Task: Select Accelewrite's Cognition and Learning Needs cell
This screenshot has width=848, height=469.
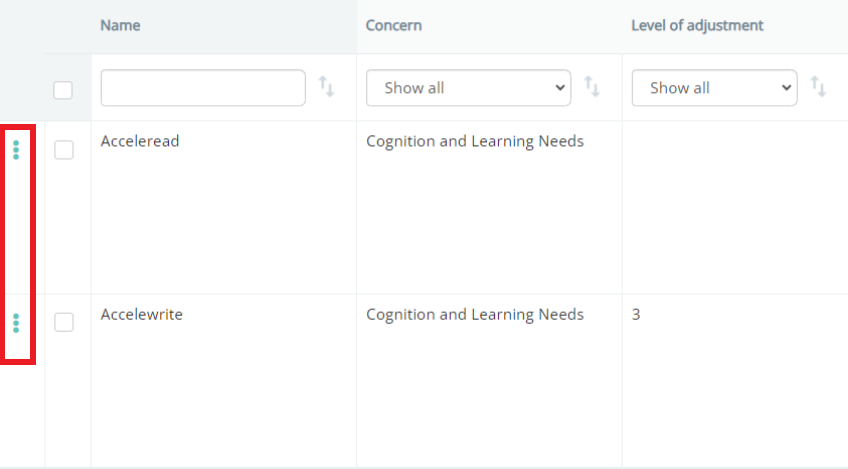Action: (x=475, y=314)
